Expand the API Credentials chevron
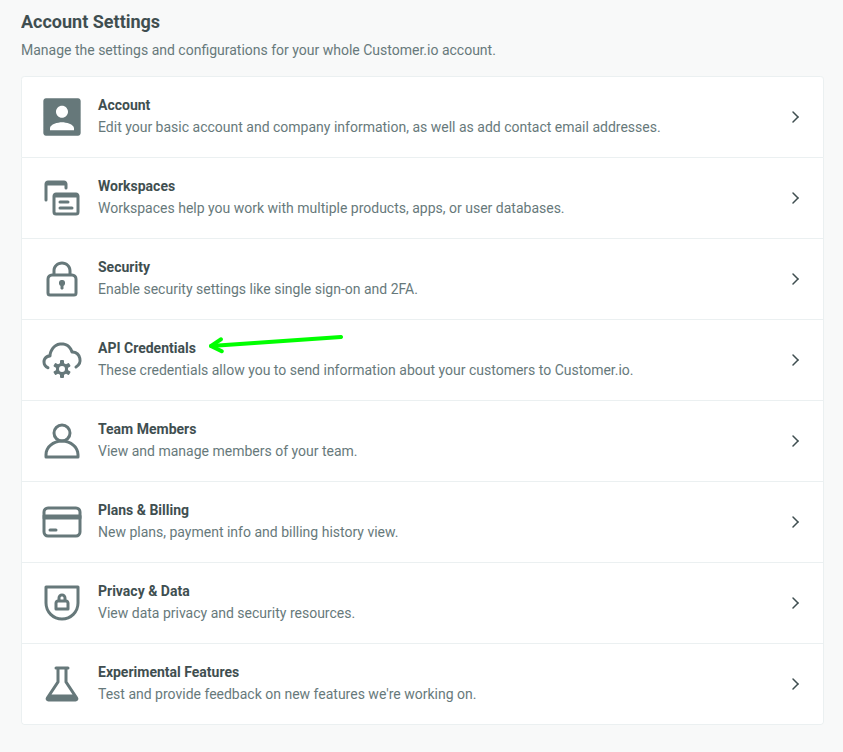Viewport: 843px width, 752px height. [795, 360]
